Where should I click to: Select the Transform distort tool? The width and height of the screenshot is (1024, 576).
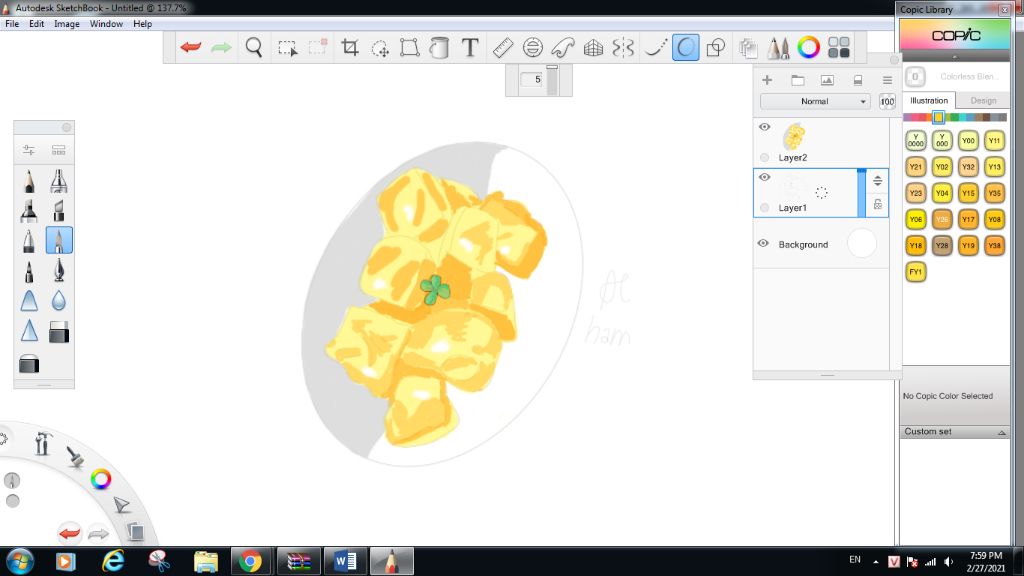pyautogui.click(x=409, y=47)
